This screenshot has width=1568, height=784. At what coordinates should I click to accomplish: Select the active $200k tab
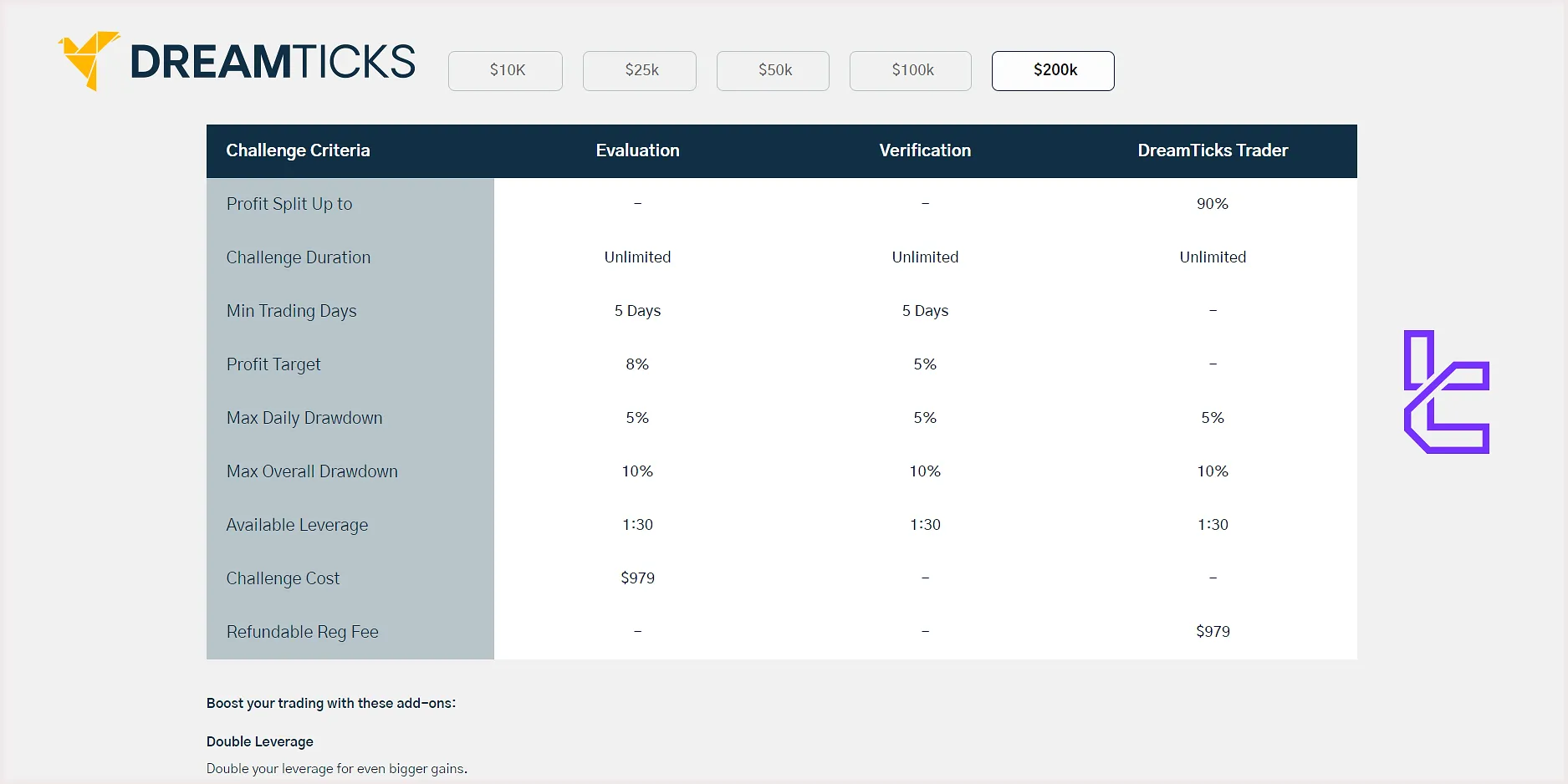[x=1053, y=70]
